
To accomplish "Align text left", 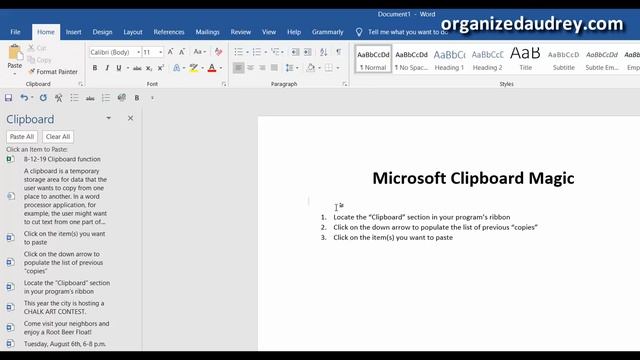I will tap(238, 68).
